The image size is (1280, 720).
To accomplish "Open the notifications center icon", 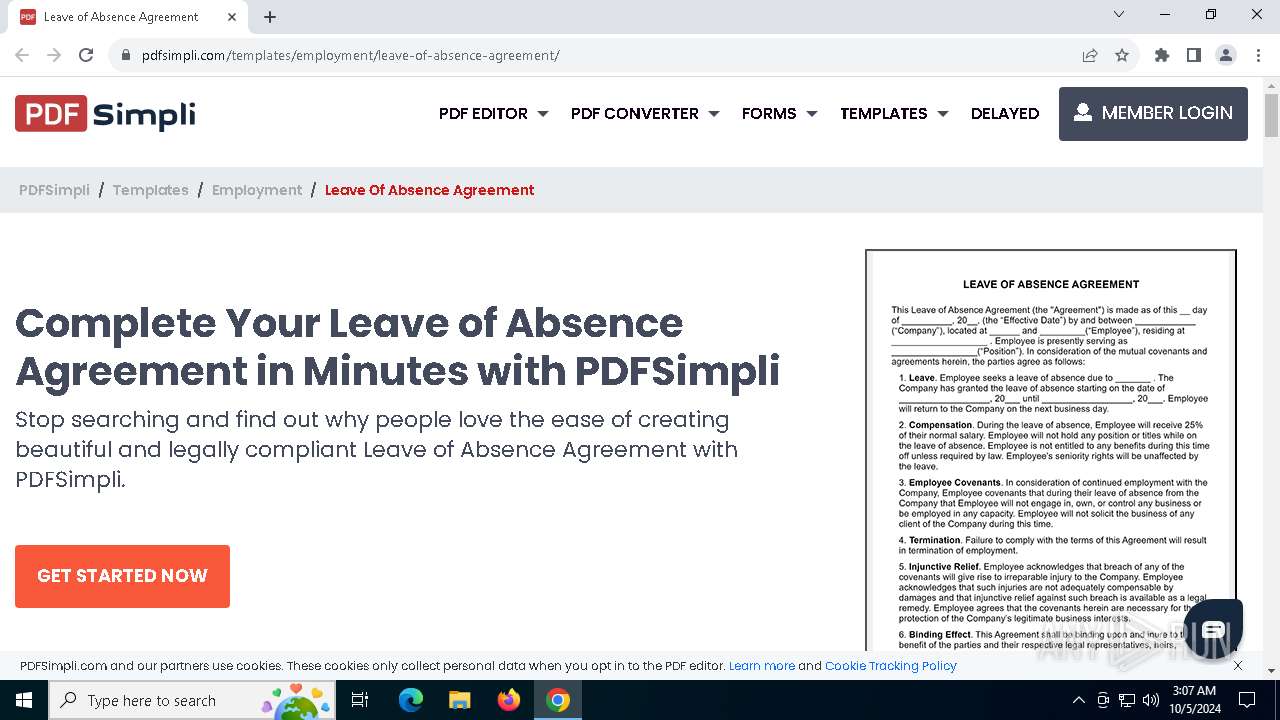I will [x=1247, y=700].
